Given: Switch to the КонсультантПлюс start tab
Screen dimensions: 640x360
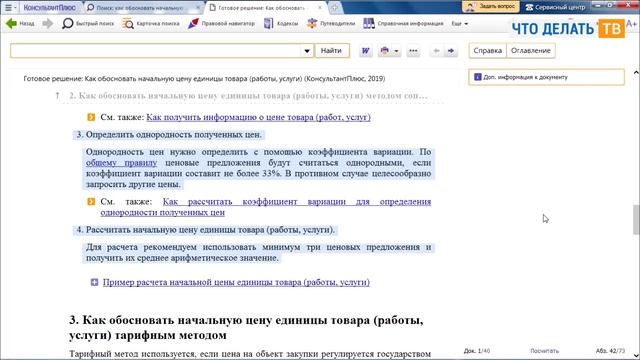Looking at the screenshot, I should point(50,7).
